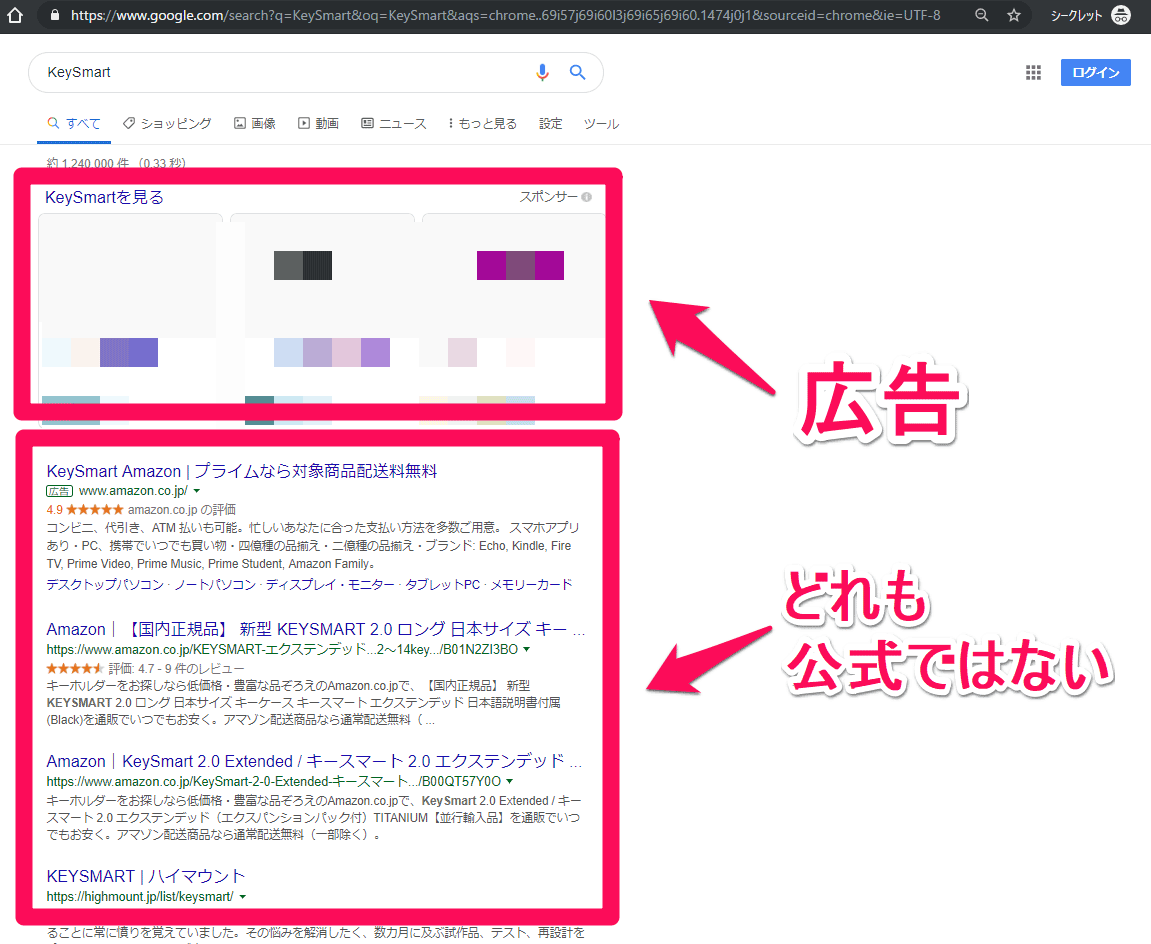Click the purple sponsored product thumbnail
Image resolution: width=1151 pixels, height=944 pixels.
click(x=520, y=265)
